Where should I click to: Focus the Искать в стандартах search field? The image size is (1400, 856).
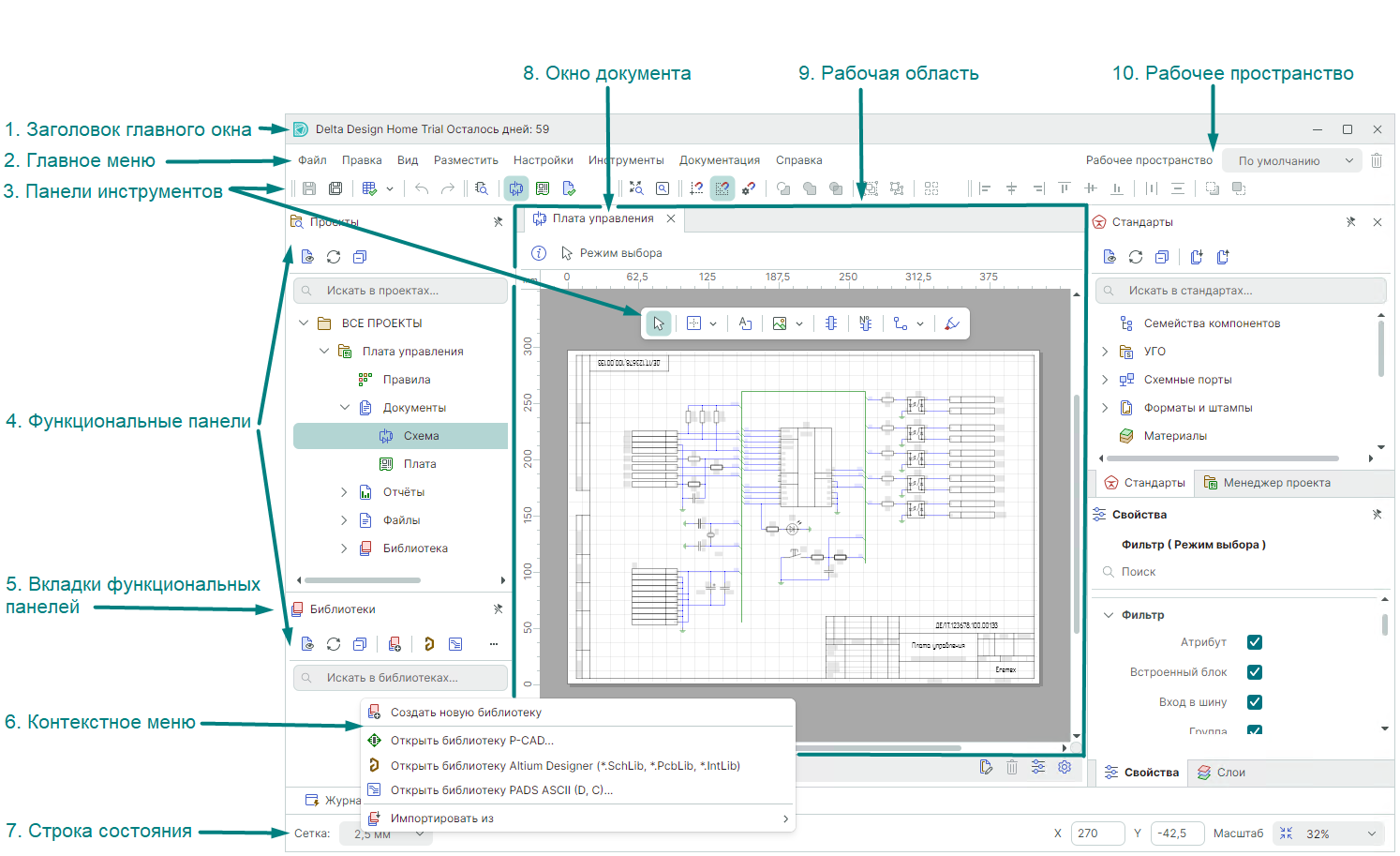tap(1241, 291)
